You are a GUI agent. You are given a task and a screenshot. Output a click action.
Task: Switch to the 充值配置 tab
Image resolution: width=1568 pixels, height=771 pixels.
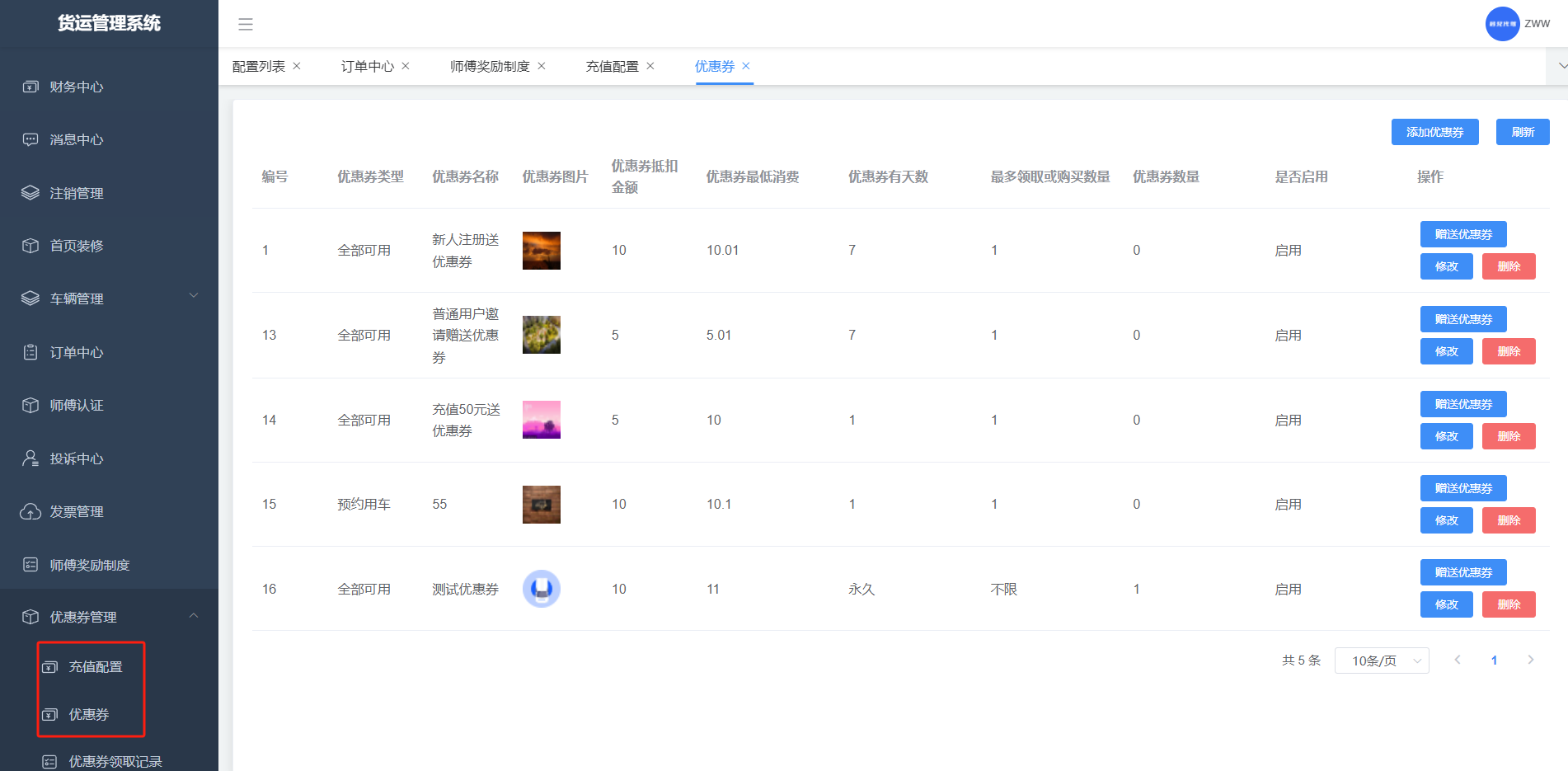point(612,66)
